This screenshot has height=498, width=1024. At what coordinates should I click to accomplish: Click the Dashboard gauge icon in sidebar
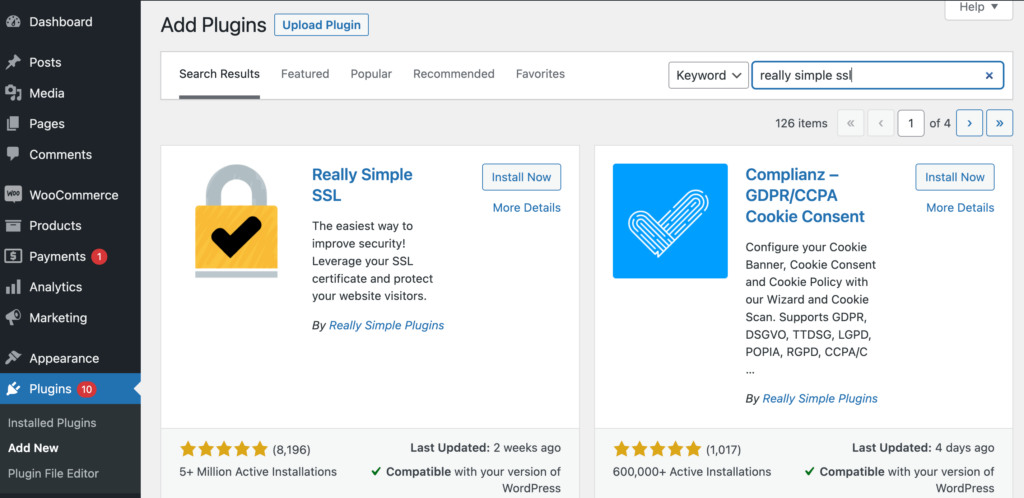tap(14, 22)
